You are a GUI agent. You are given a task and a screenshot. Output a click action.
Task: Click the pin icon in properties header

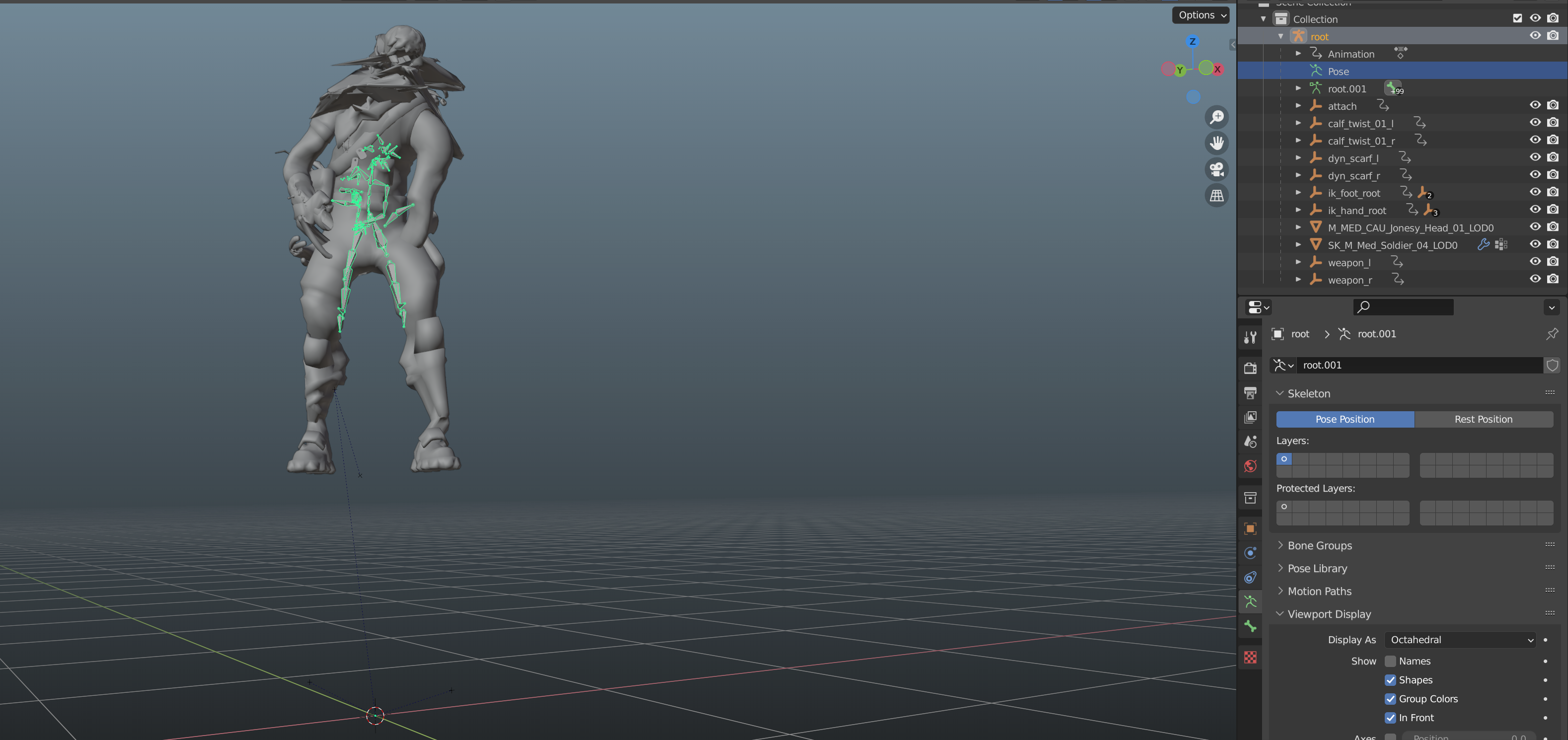pyautogui.click(x=1552, y=333)
